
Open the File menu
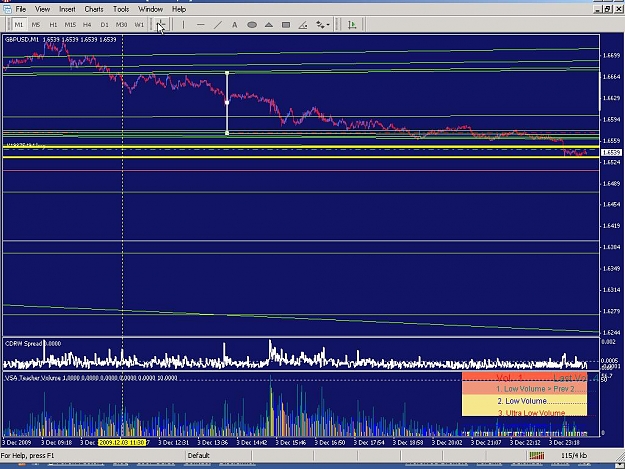point(20,9)
